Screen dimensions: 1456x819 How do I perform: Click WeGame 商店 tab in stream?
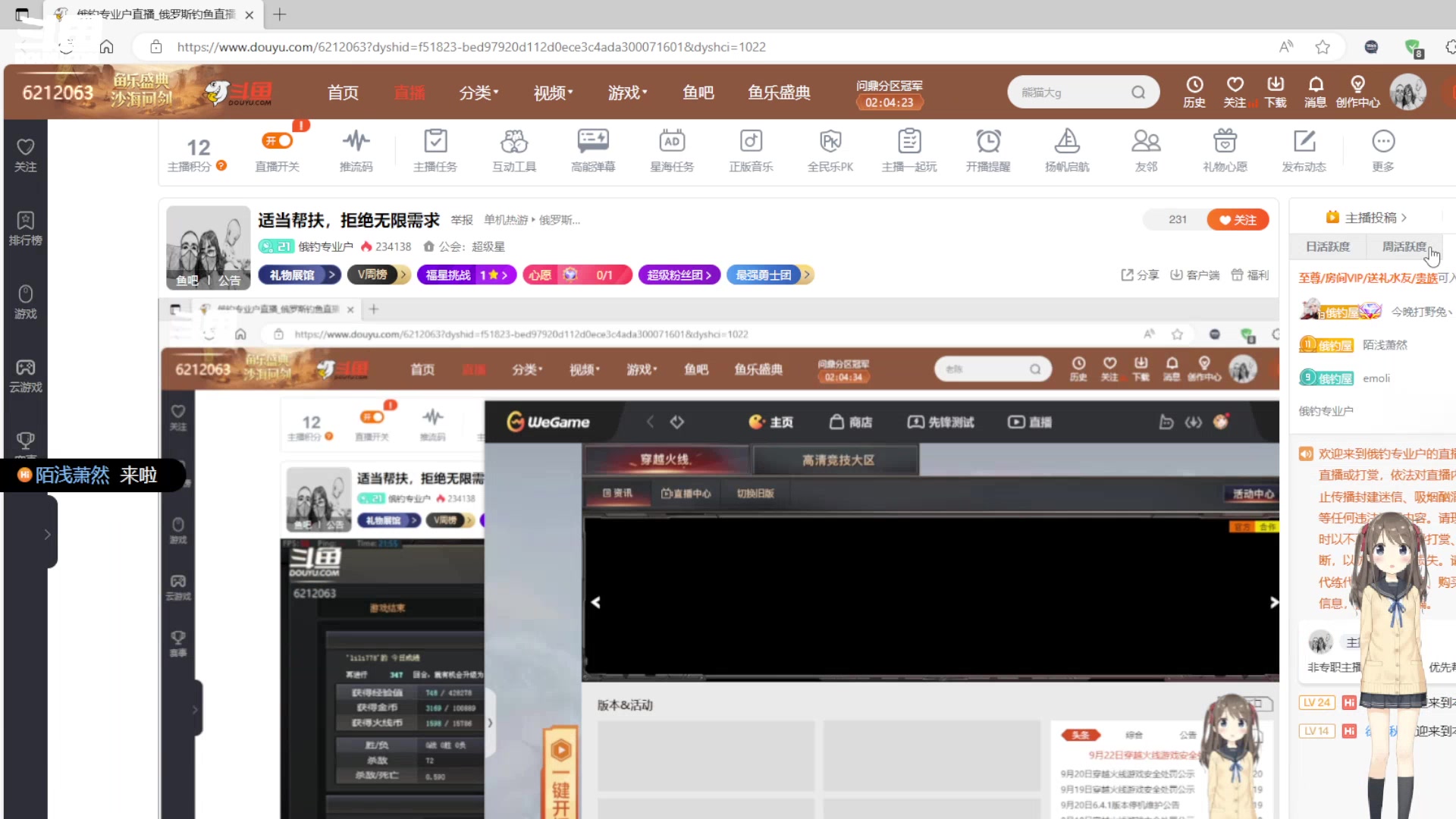click(851, 422)
